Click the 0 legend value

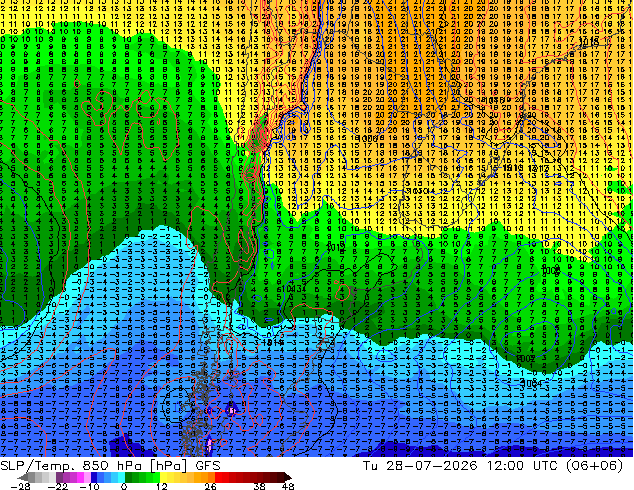124,486
